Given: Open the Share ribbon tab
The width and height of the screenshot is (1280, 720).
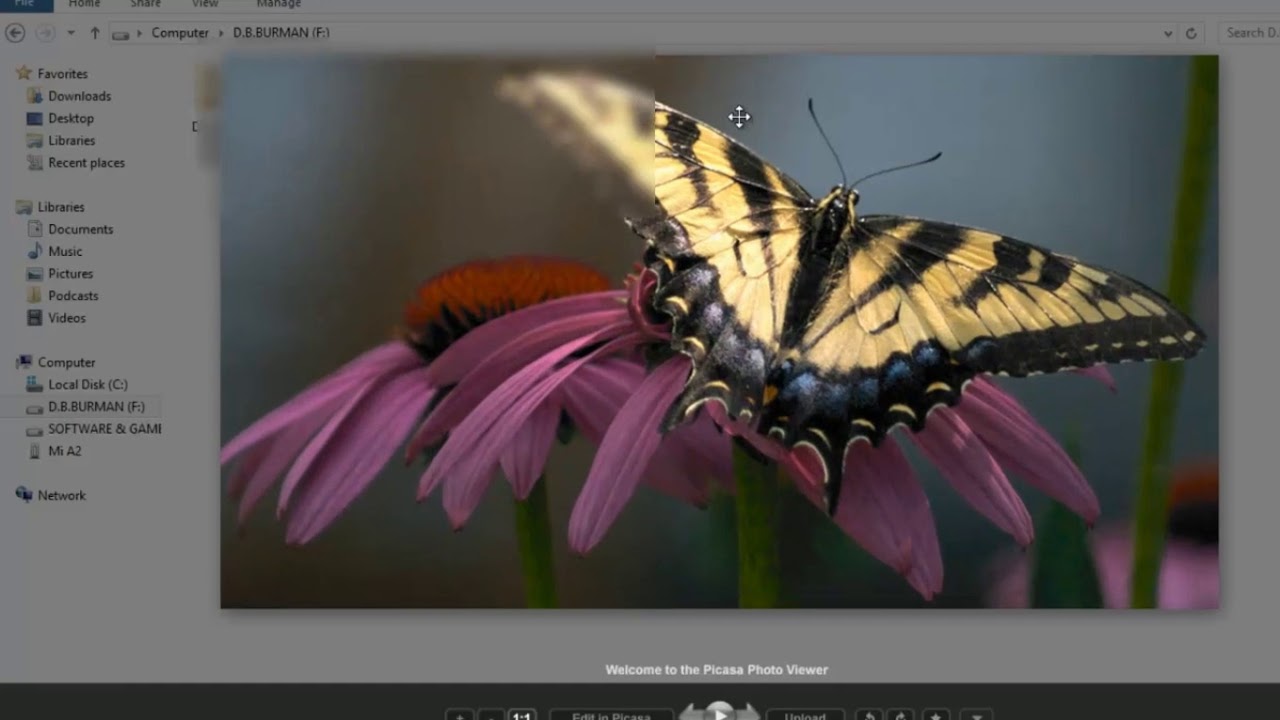Looking at the screenshot, I should coord(145,4).
